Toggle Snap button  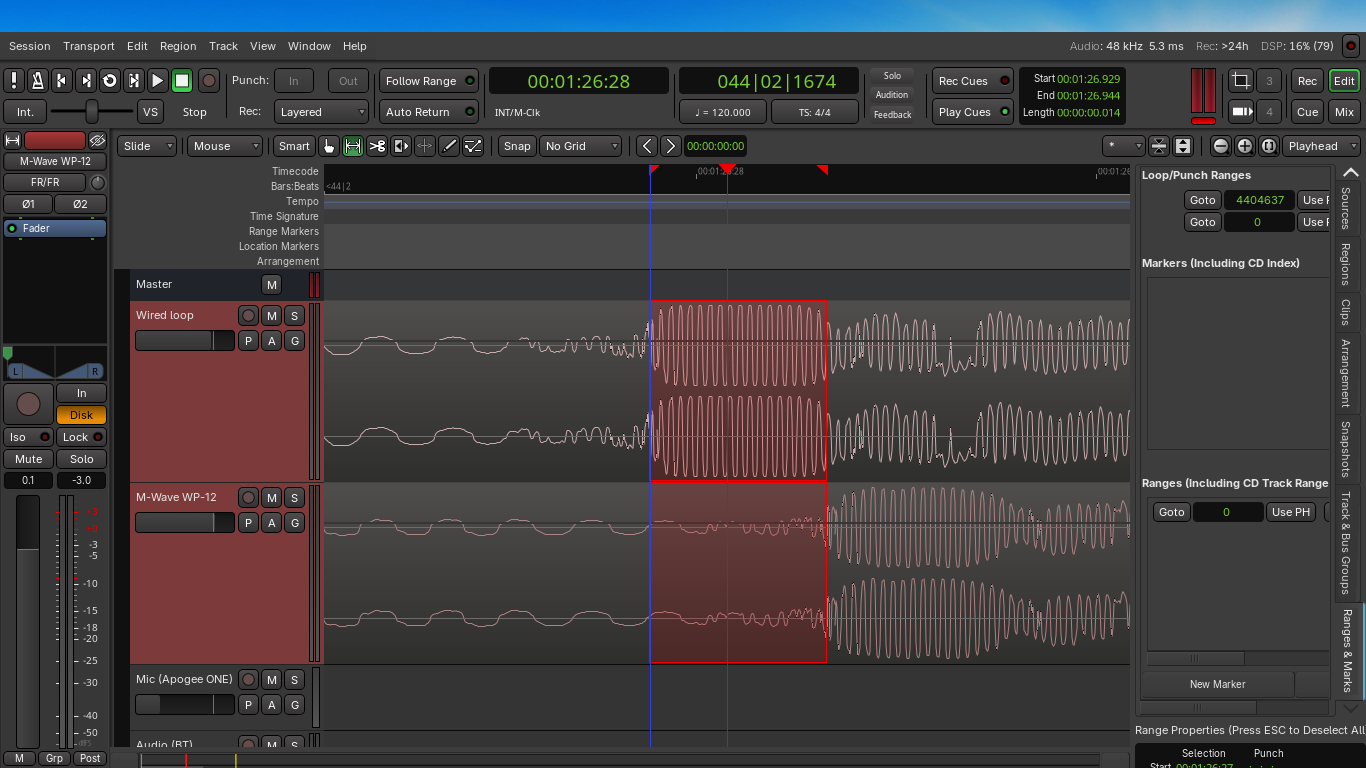pos(517,146)
